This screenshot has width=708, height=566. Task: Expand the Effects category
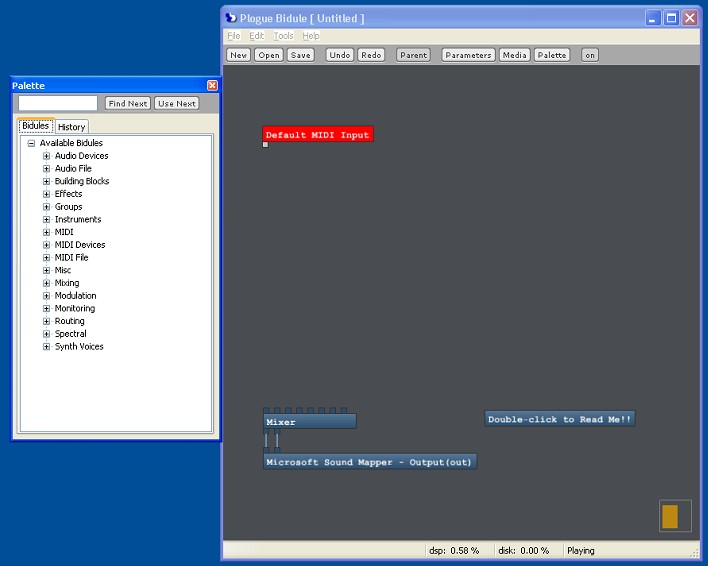[47, 194]
